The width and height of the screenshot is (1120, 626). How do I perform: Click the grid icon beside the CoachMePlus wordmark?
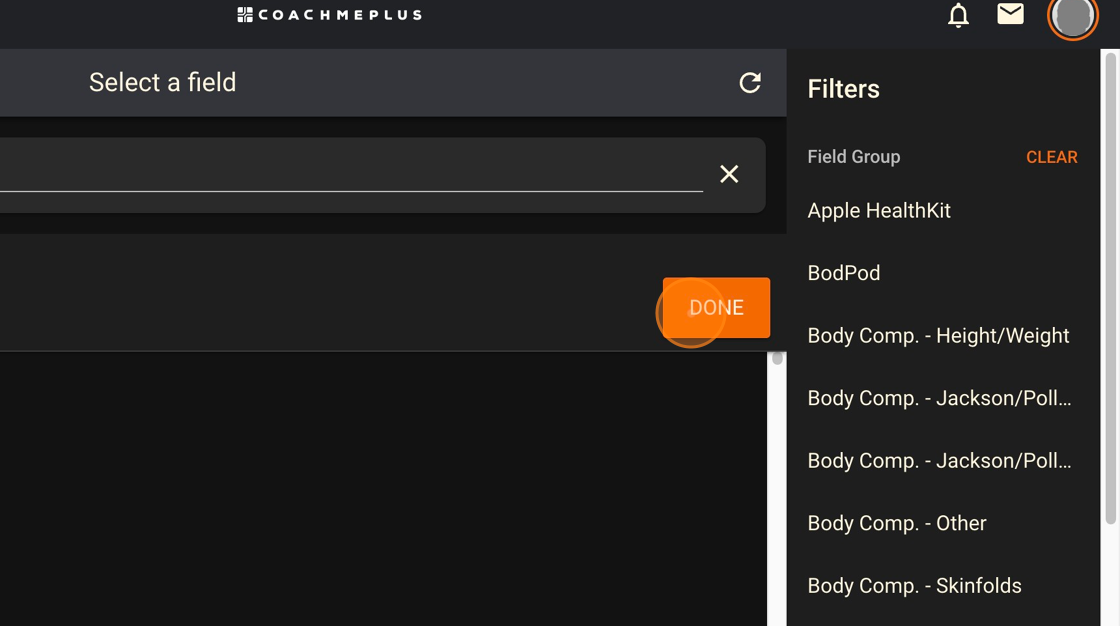coord(243,14)
